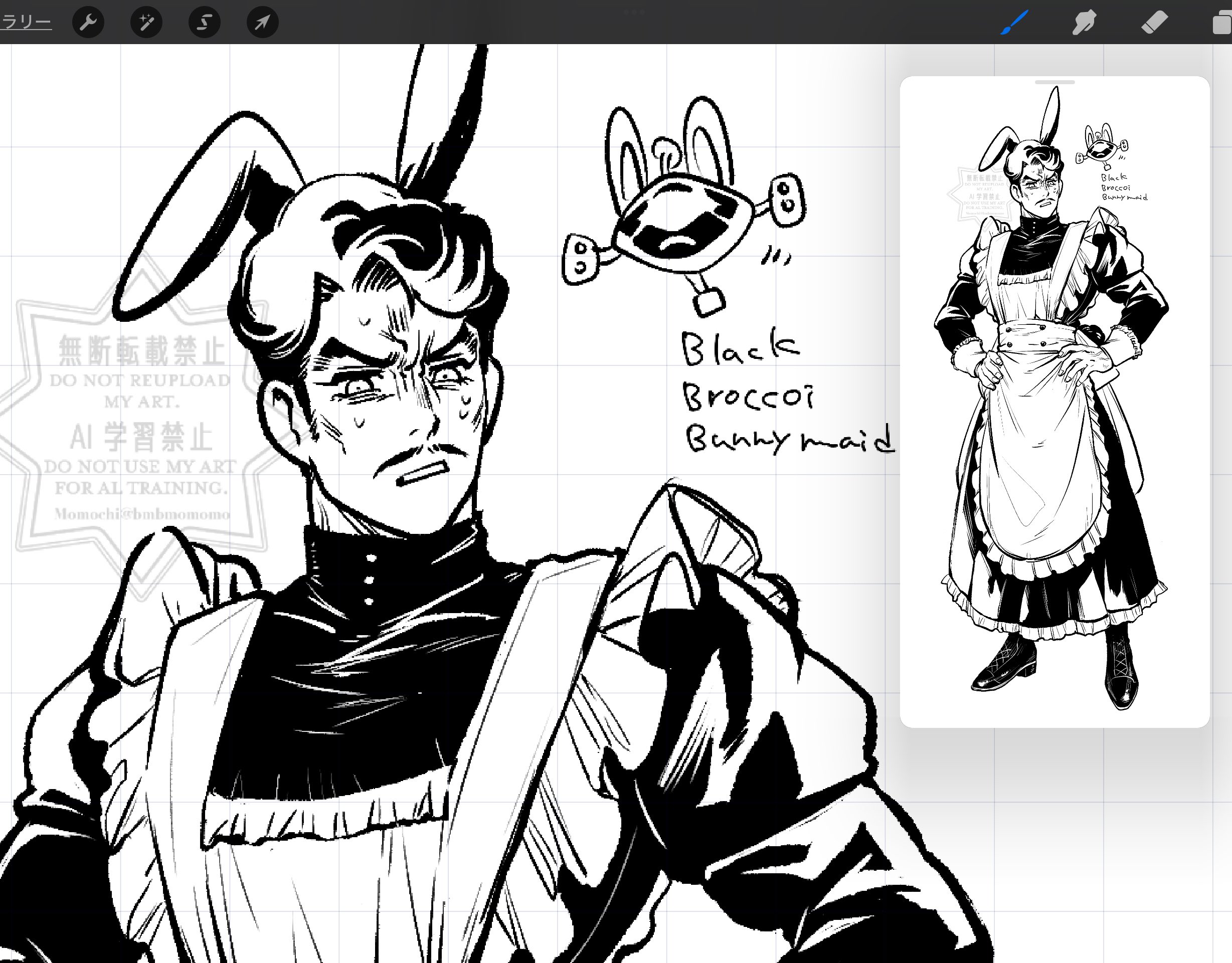
Task: Select the Smudge finger tool
Action: coord(1084,23)
